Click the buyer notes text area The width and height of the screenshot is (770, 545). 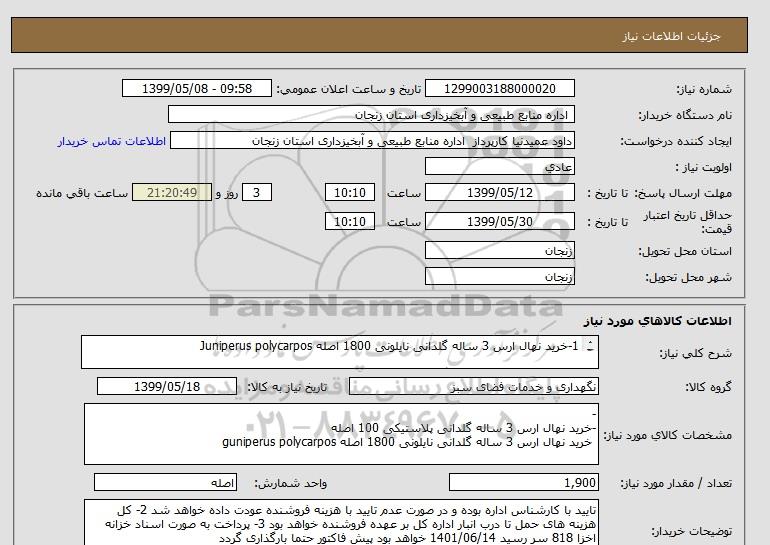tap(341, 523)
